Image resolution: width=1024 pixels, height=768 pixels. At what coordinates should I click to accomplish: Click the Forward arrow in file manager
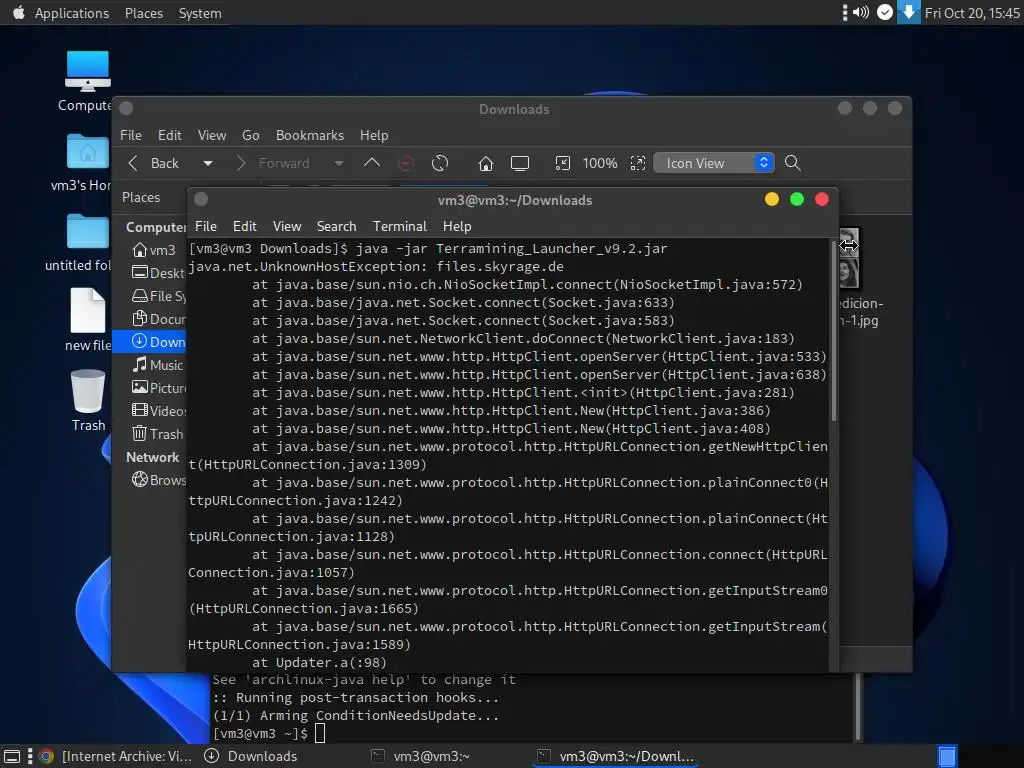pos(272,163)
